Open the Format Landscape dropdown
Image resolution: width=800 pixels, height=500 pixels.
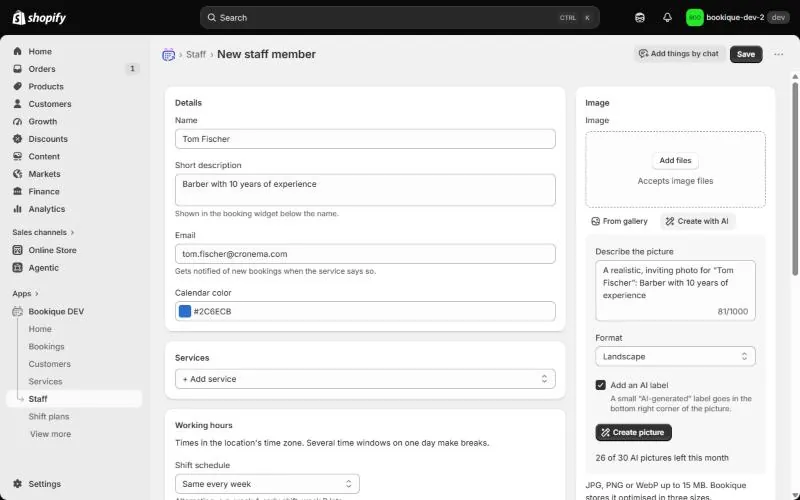click(x=675, y=356)
